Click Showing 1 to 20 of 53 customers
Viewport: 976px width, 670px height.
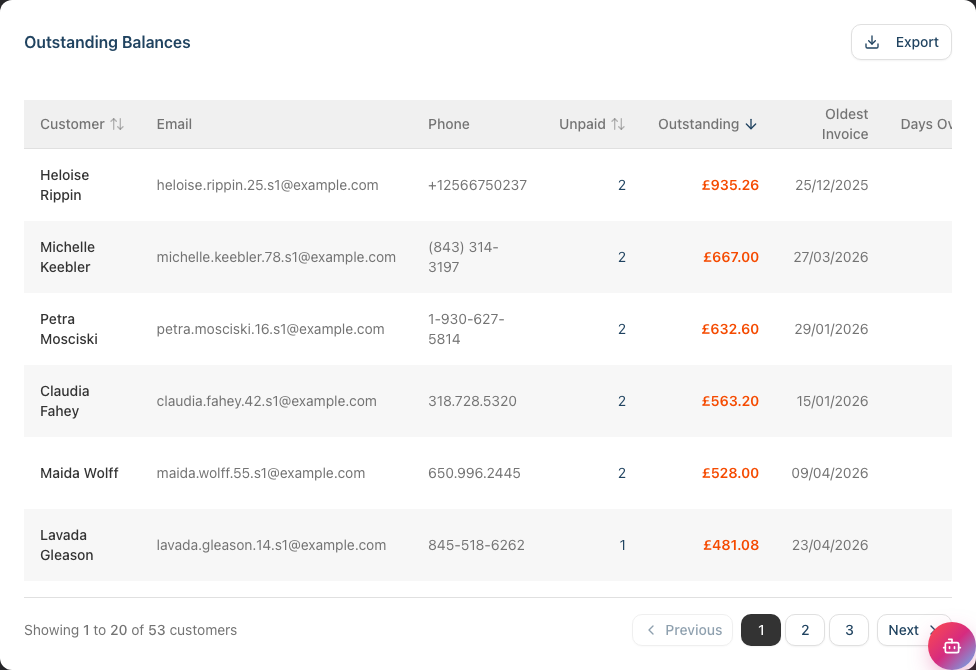pyautogui.click(x=131, y=630)
